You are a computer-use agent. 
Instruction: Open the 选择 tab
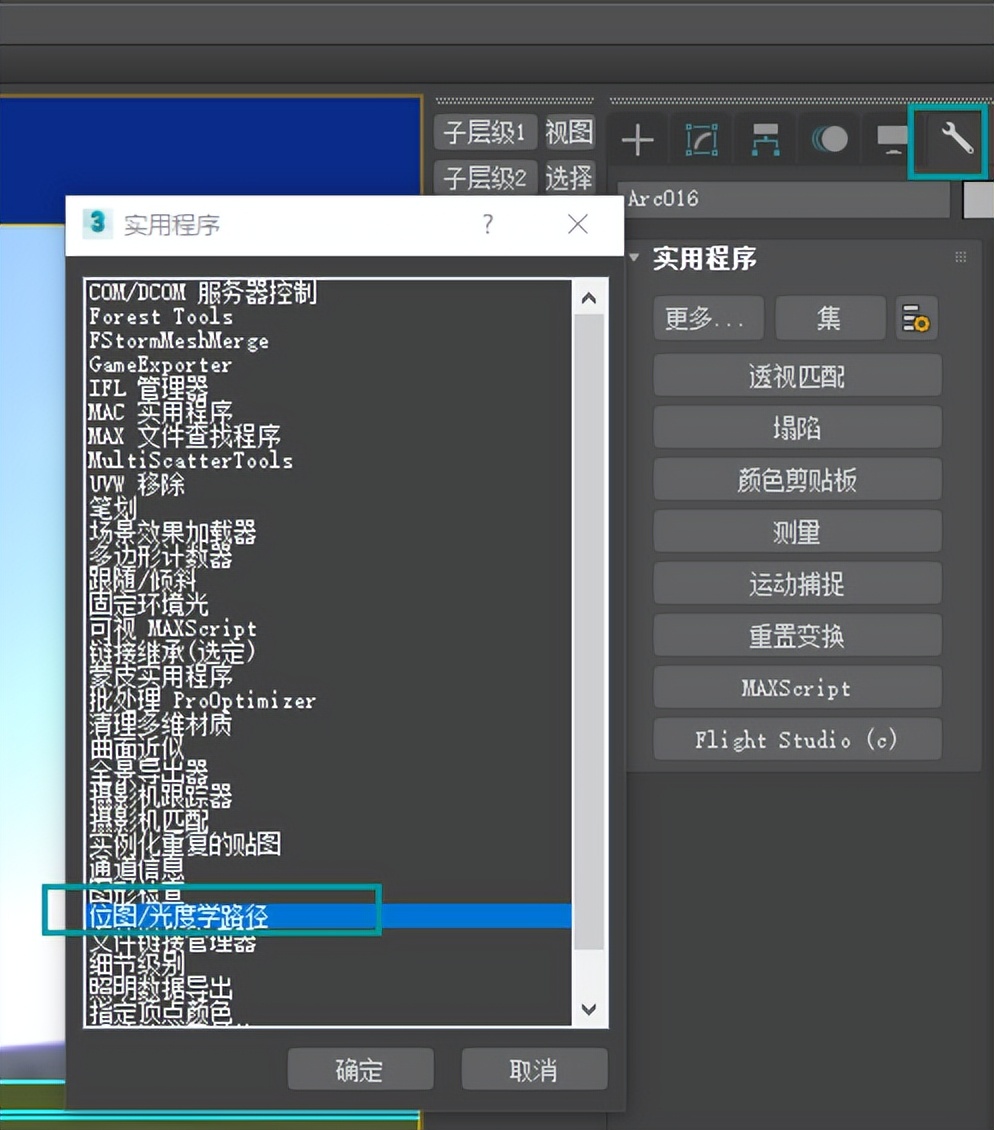click(569, 179)
